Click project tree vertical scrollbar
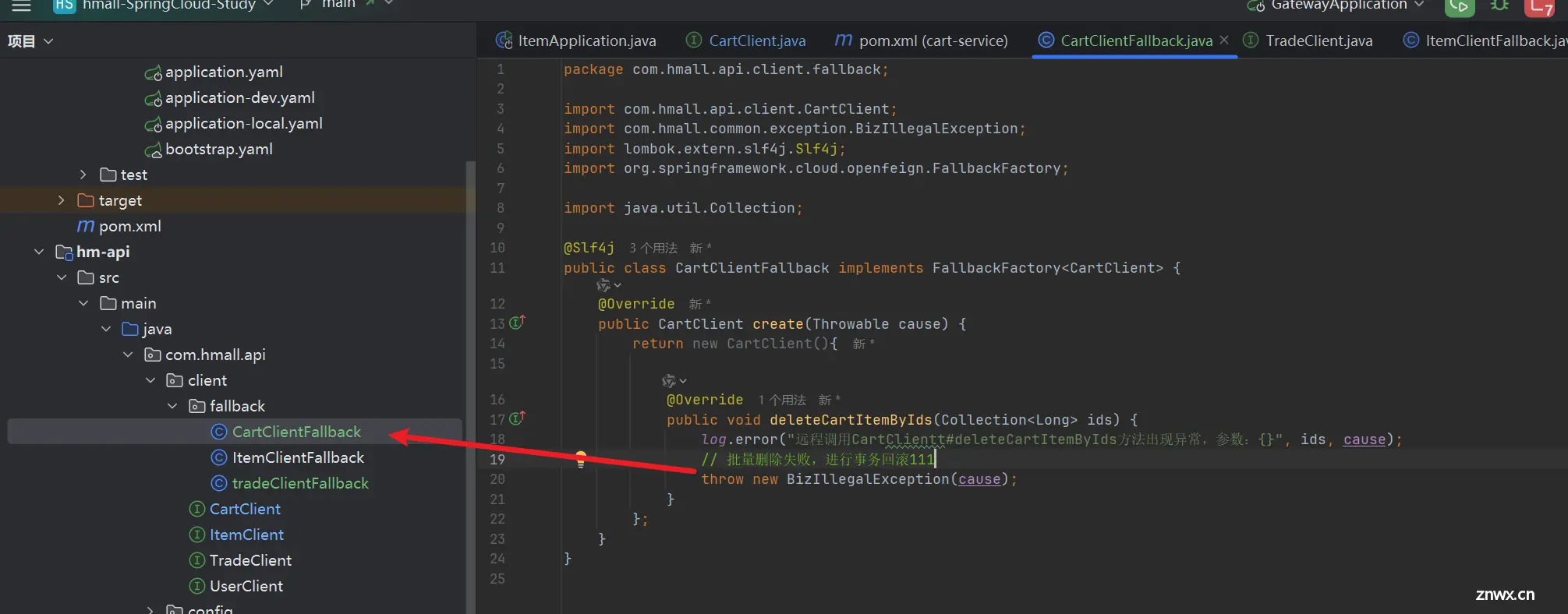 [x=470, y=387]
